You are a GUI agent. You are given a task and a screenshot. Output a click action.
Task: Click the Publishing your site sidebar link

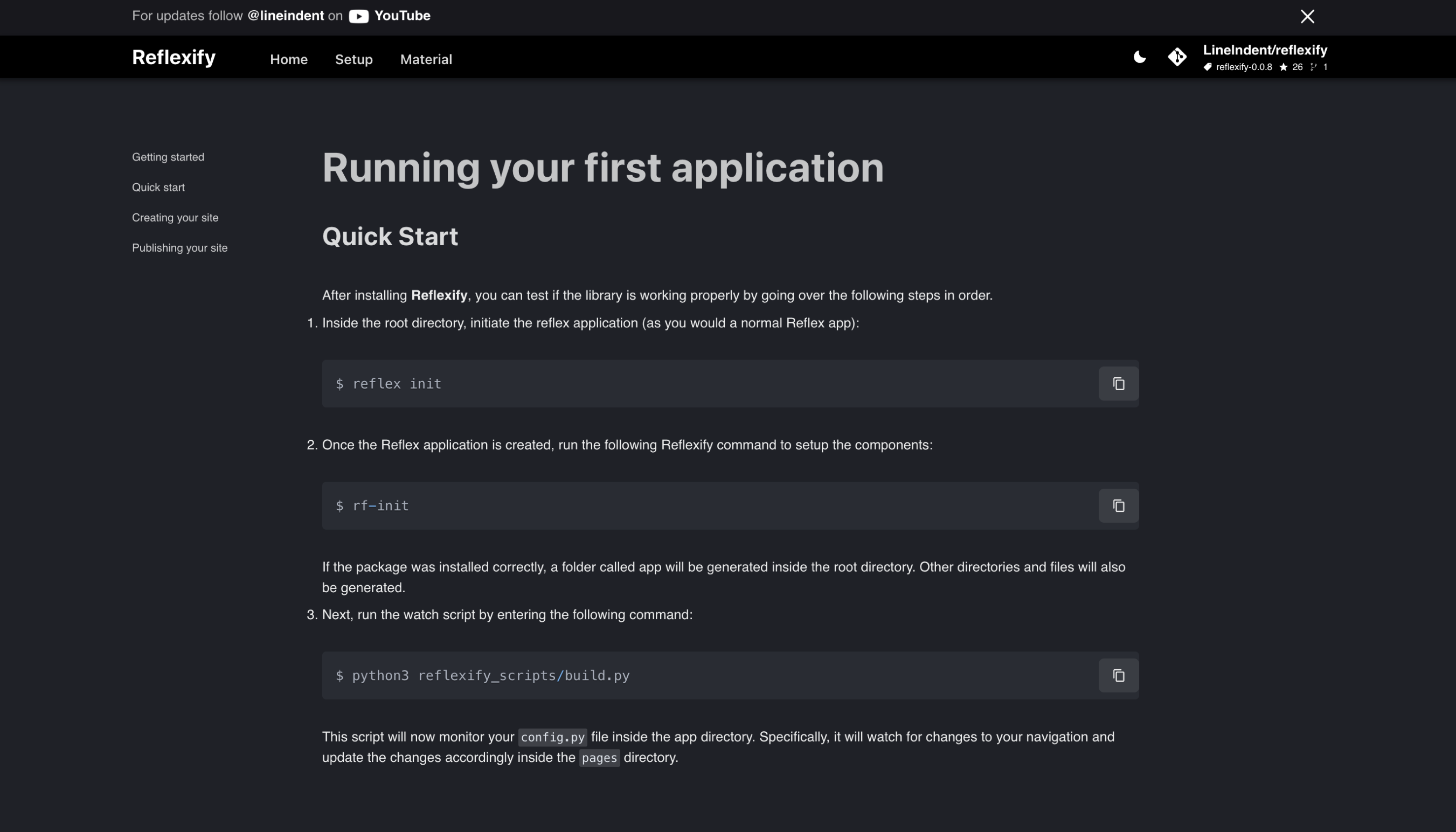(x=180, y=247)
